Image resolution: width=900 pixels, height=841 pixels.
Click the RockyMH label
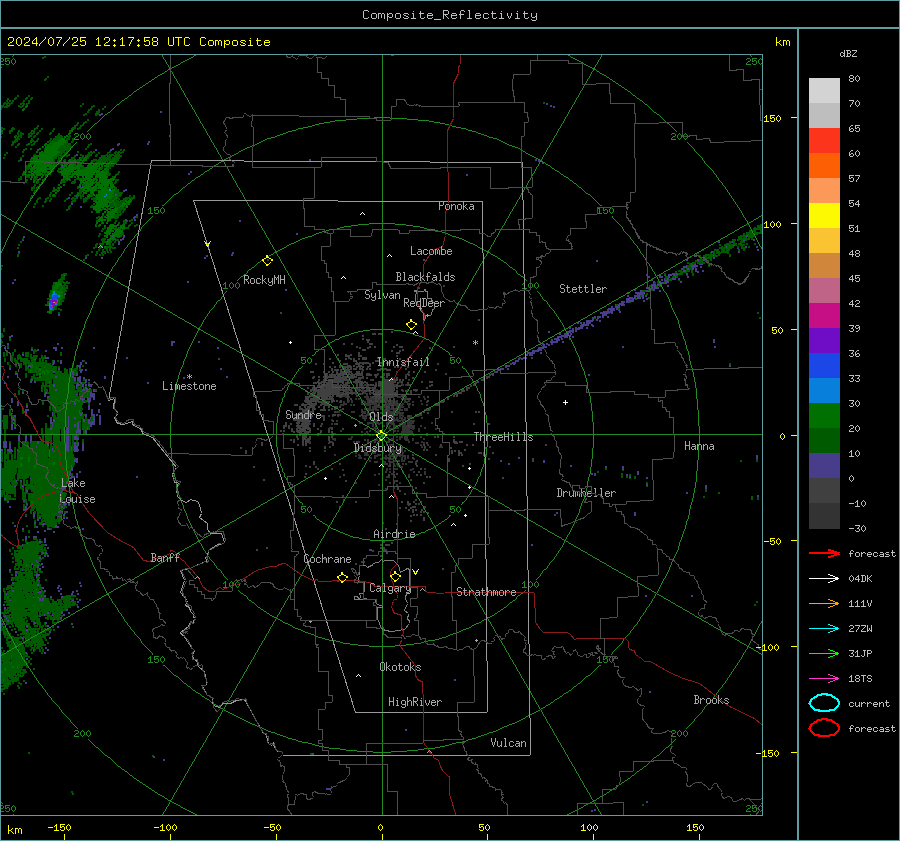(x=264, y=280)
